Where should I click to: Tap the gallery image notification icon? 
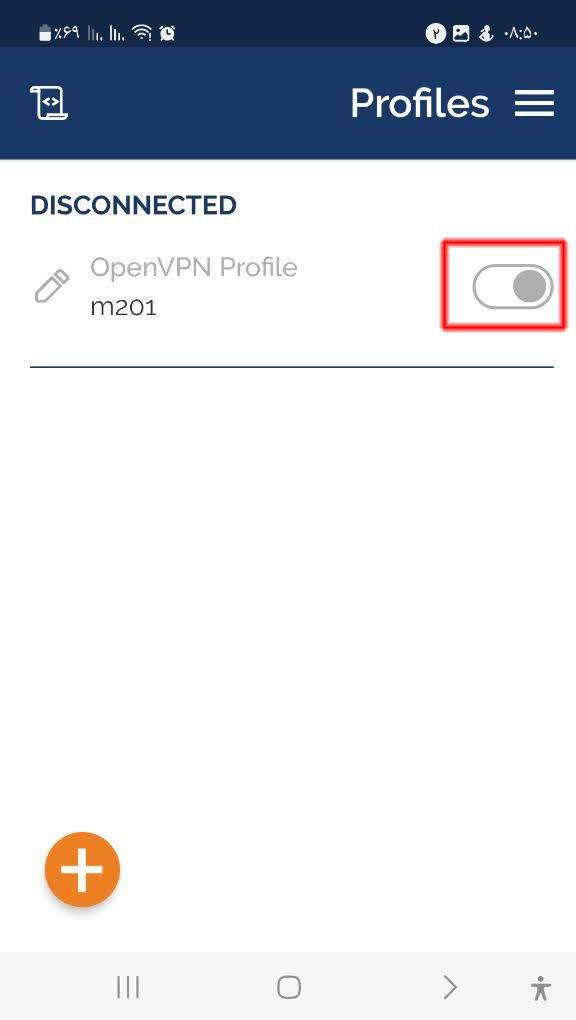tap(461, 33)
